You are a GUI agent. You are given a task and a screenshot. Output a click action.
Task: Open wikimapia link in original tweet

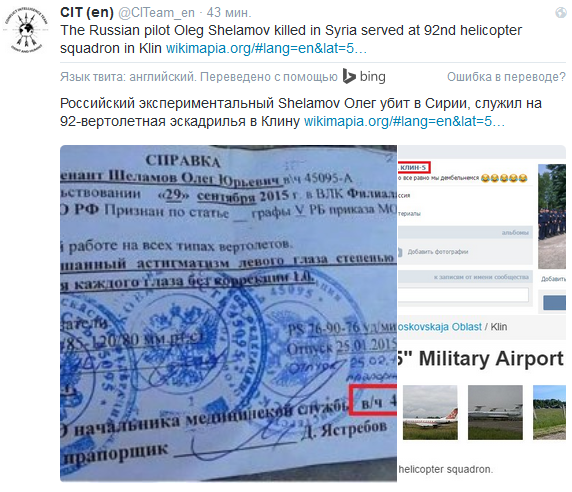[x=266, y=48]
